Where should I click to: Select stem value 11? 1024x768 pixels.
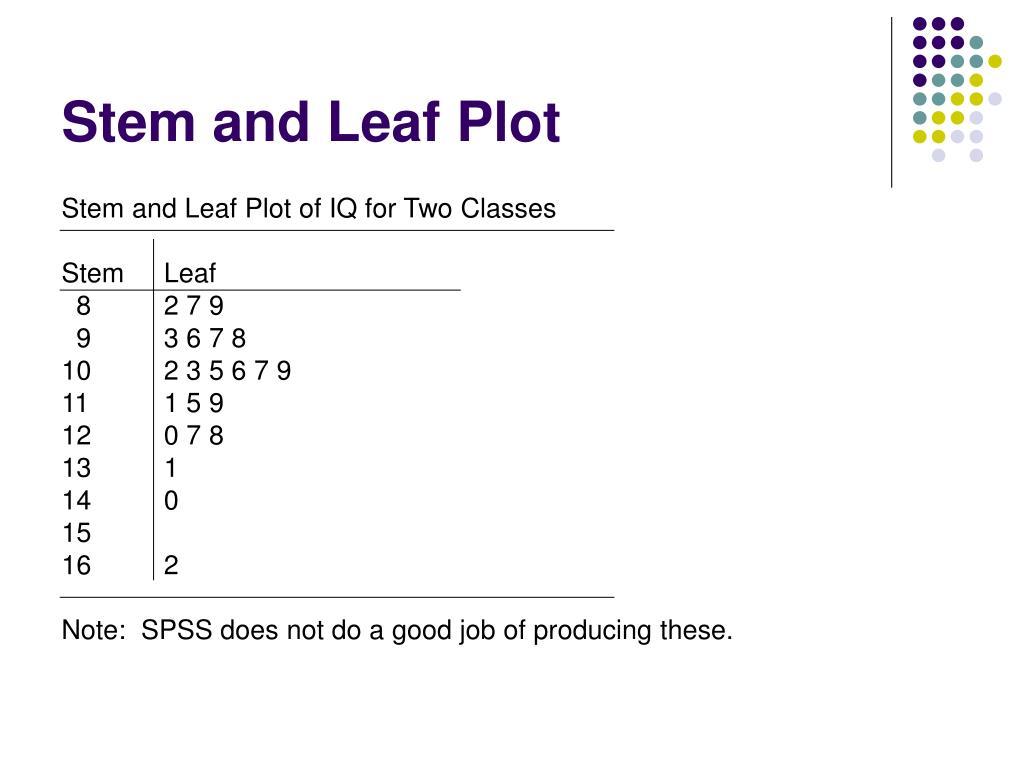[74, 403]
